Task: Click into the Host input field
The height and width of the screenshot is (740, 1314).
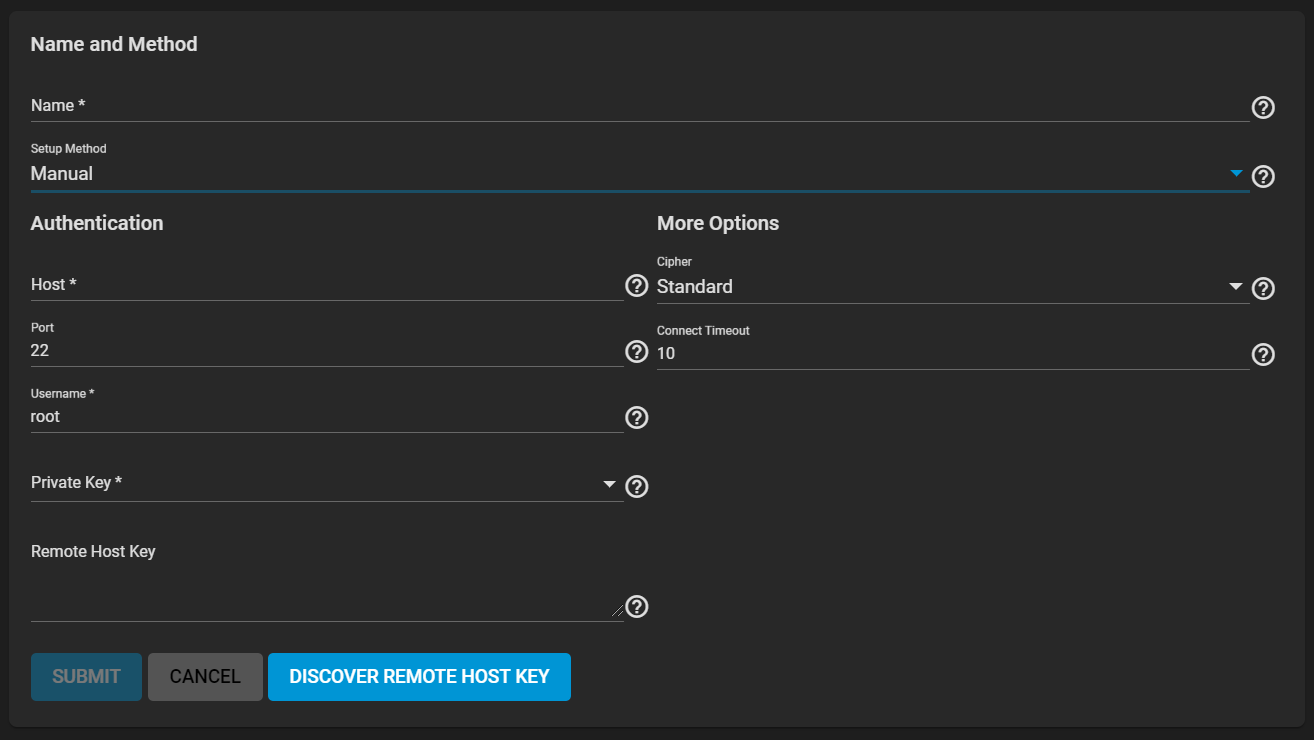Action: (x=327, y=284)
